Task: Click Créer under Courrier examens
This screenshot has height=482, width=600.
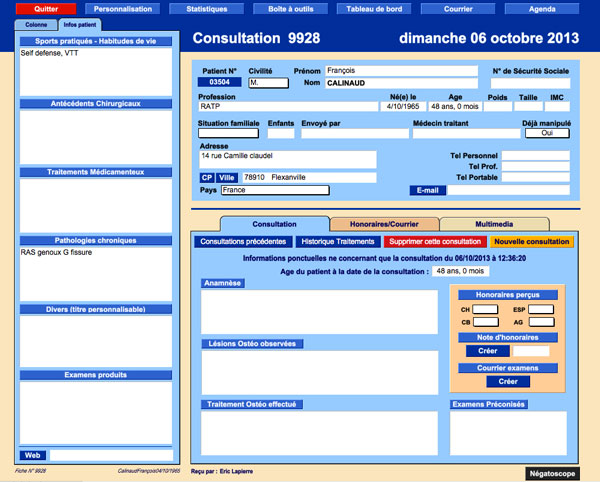Action: [x=508, y=381]
